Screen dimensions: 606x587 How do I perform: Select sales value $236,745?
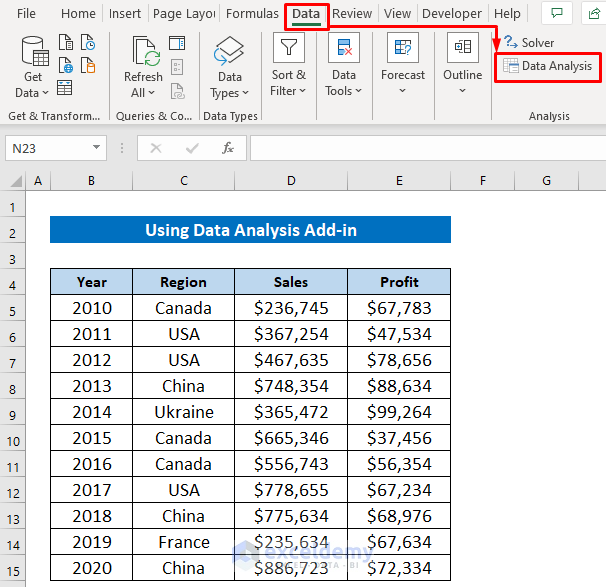(x=291, y=308)
